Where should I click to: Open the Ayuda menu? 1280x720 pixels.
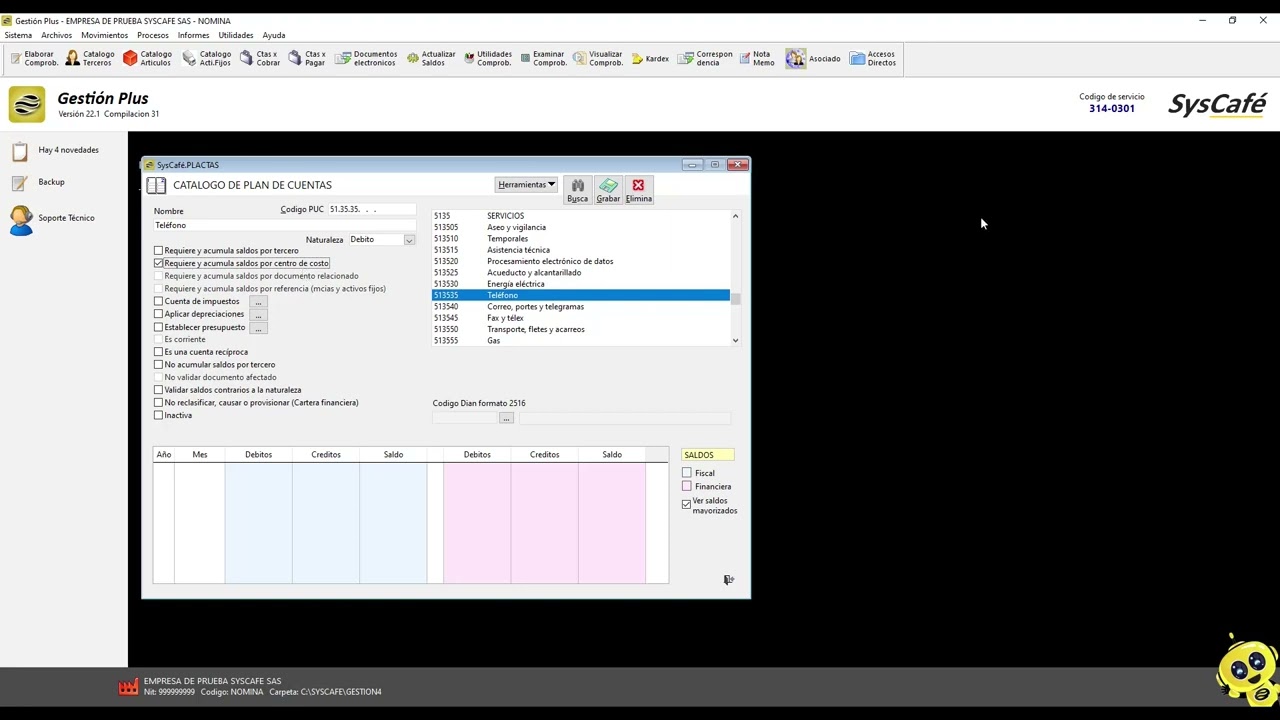pyautogui.click(x=274, y=35)
